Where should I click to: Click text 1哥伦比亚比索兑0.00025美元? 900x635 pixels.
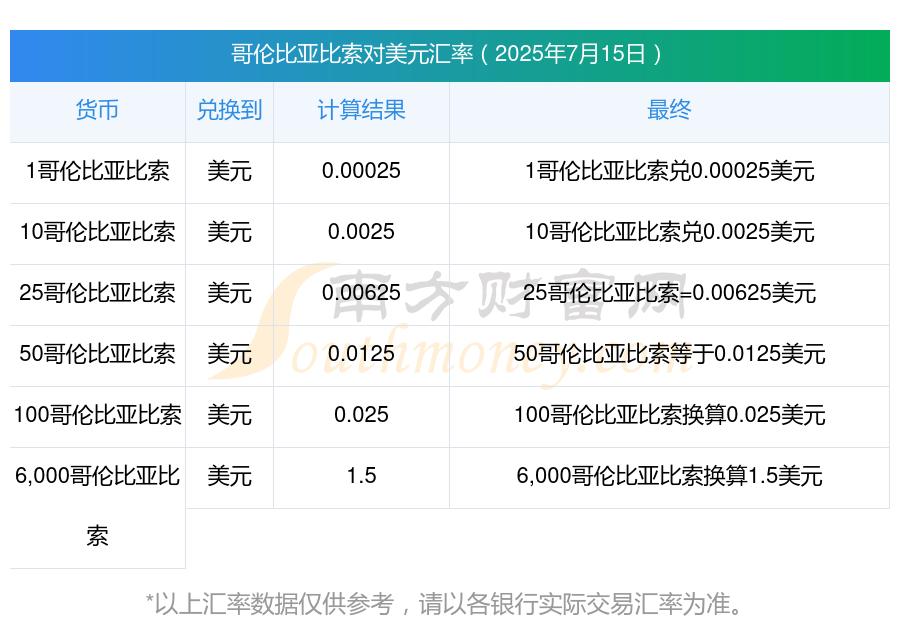(x=669, y=171)
